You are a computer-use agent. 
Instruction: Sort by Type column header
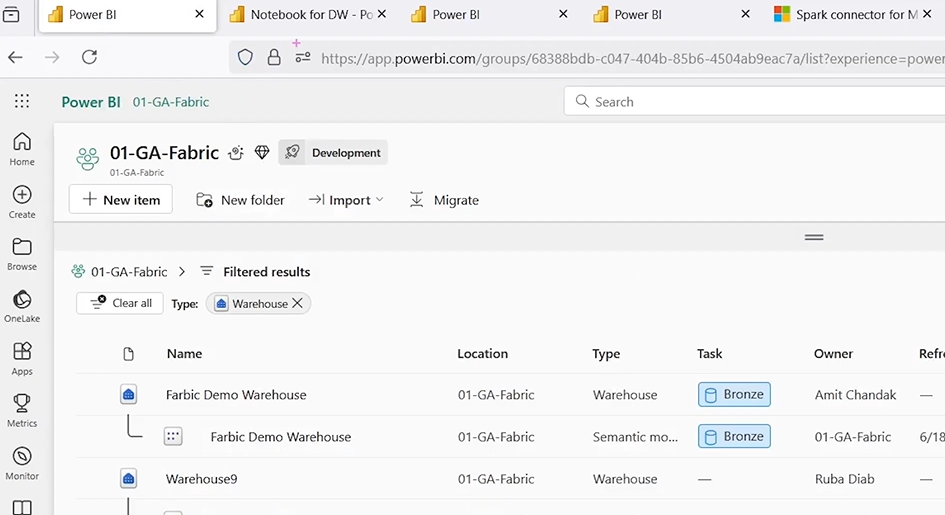(606, 354)
